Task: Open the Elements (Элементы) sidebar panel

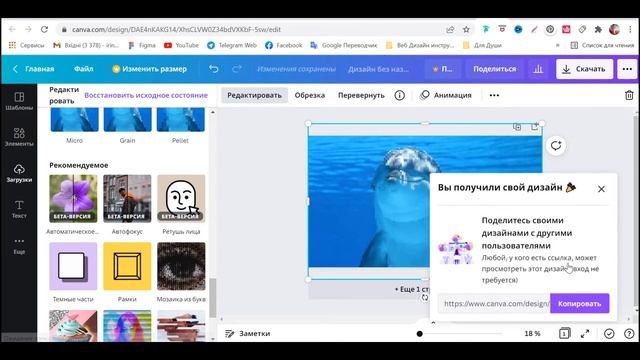Action: (19, 137)
